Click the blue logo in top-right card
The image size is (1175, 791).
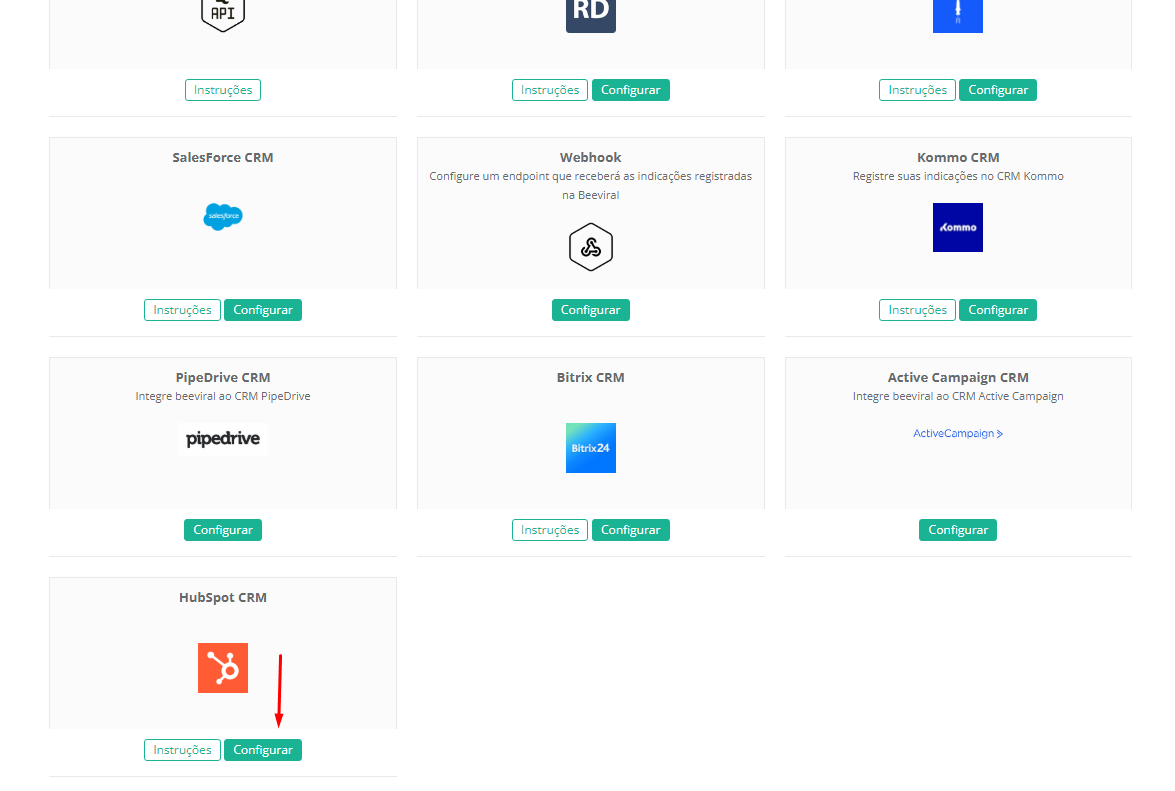958,16
